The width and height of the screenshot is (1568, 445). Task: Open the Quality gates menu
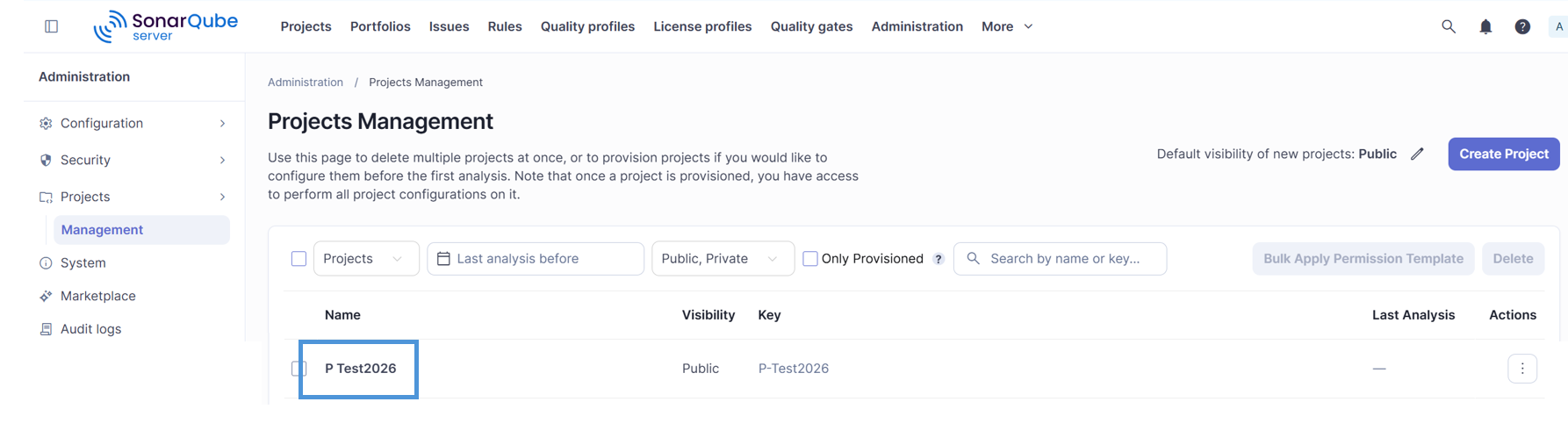click(811, 26)
